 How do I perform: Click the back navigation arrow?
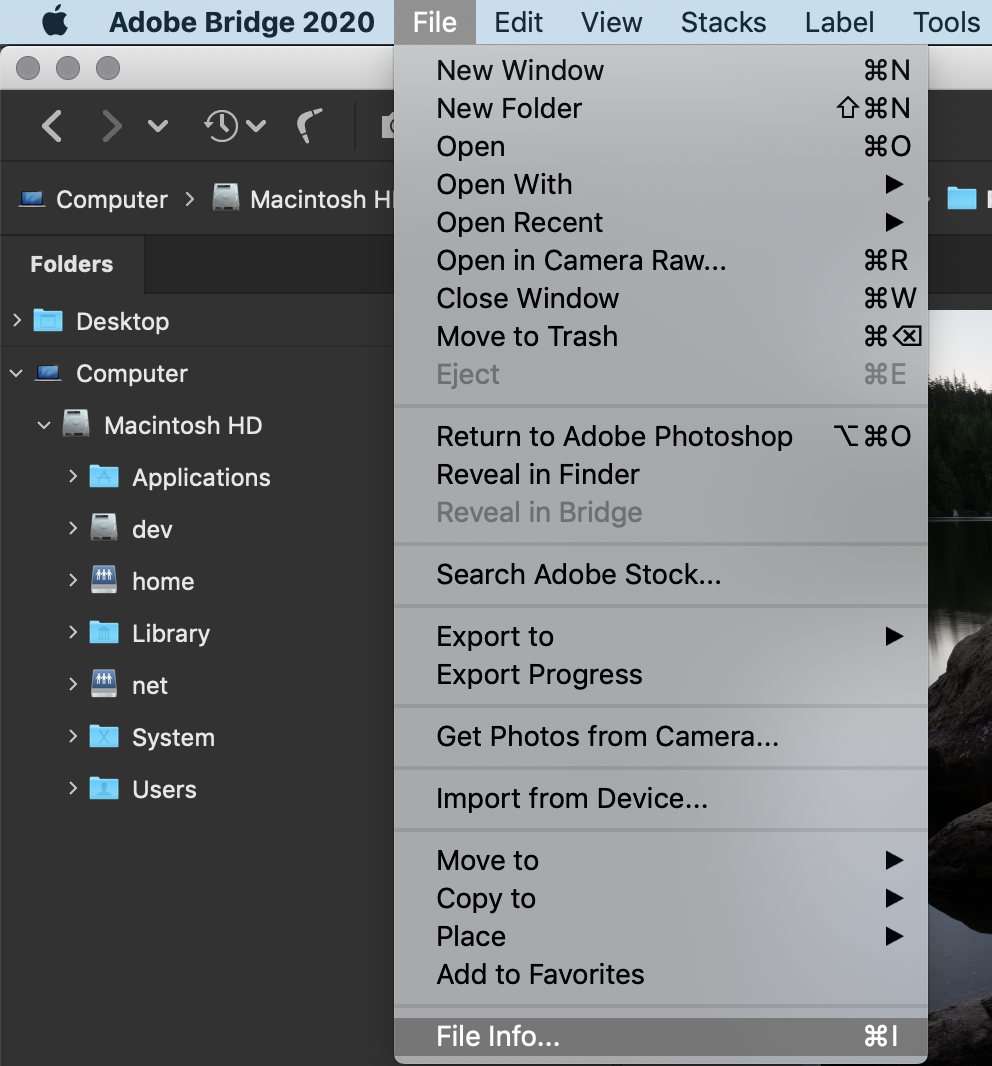click(52, 126)
